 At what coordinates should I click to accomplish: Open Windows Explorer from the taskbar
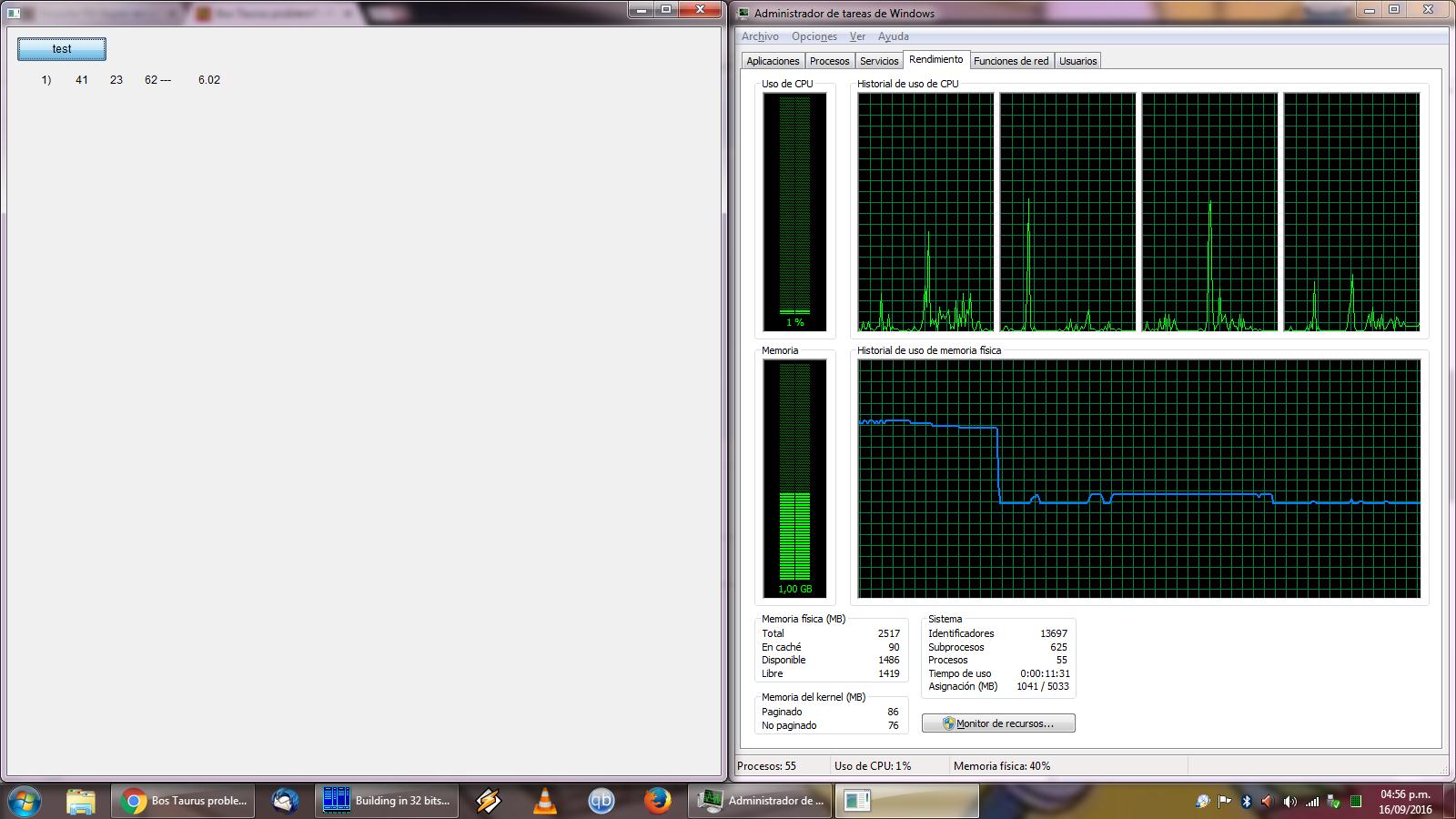(x=80, y=801)
